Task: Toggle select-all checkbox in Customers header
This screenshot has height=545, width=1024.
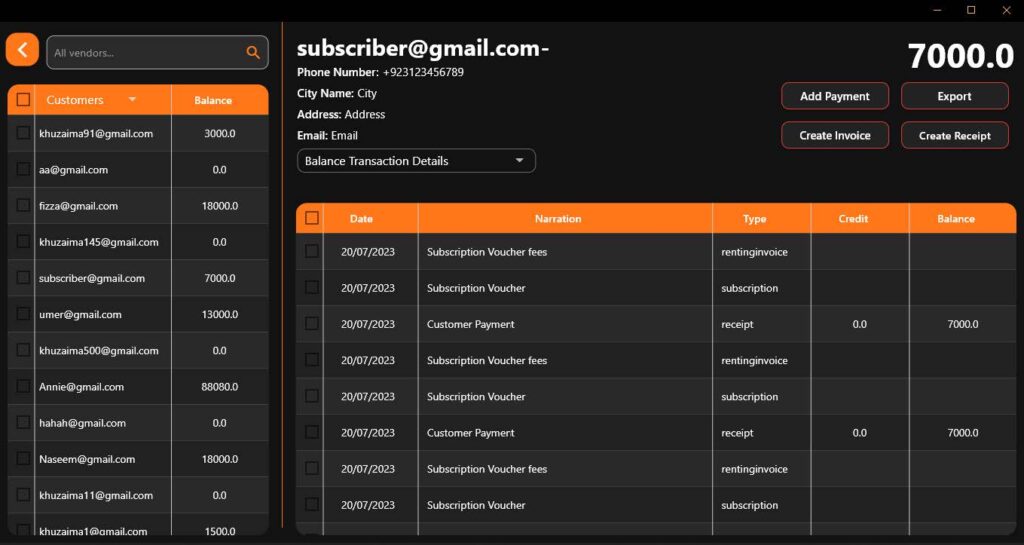Action: click(23, 100)
